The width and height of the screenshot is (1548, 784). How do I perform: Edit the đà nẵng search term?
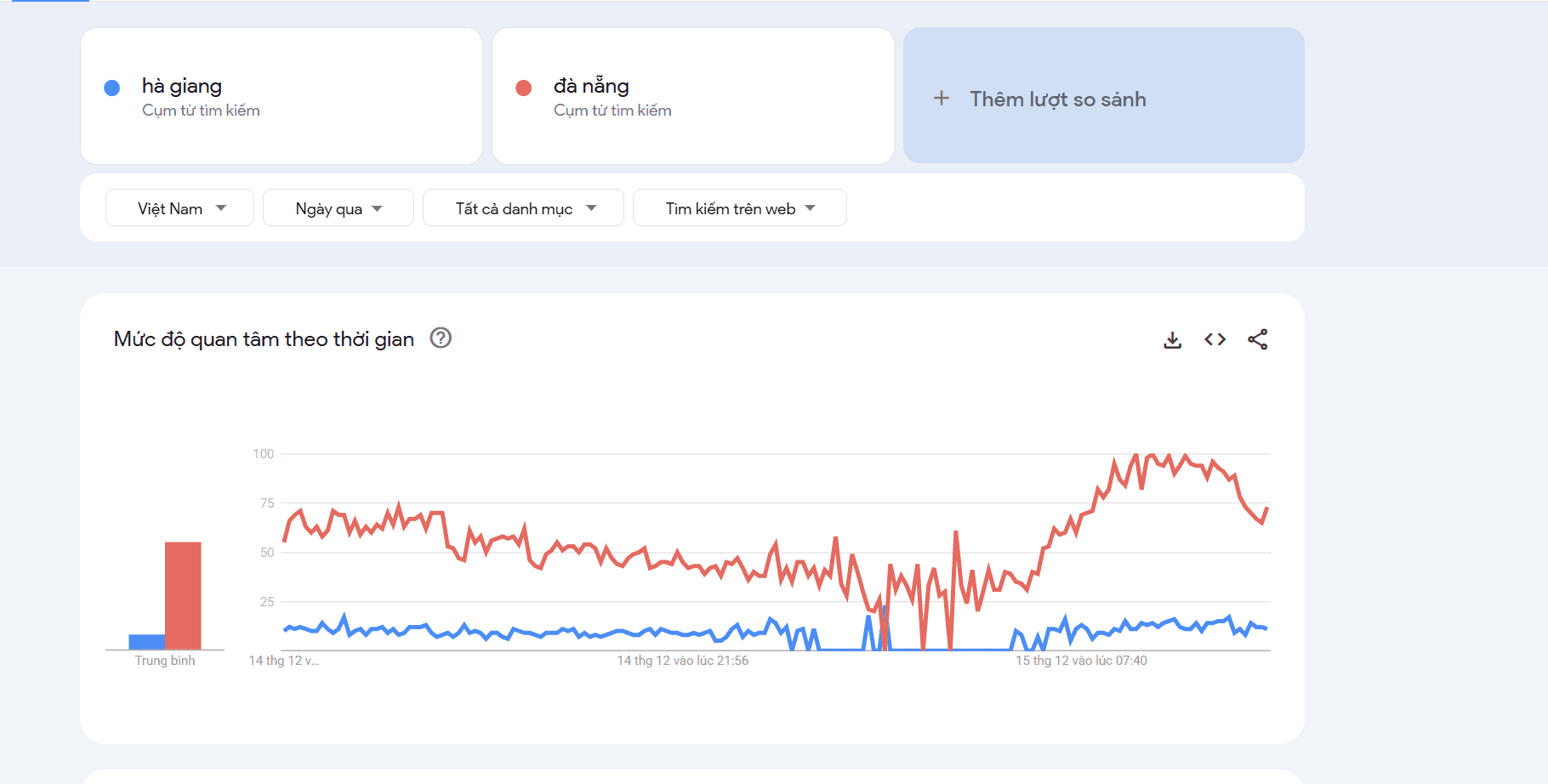pyautogui.click(x=591, y=86)
